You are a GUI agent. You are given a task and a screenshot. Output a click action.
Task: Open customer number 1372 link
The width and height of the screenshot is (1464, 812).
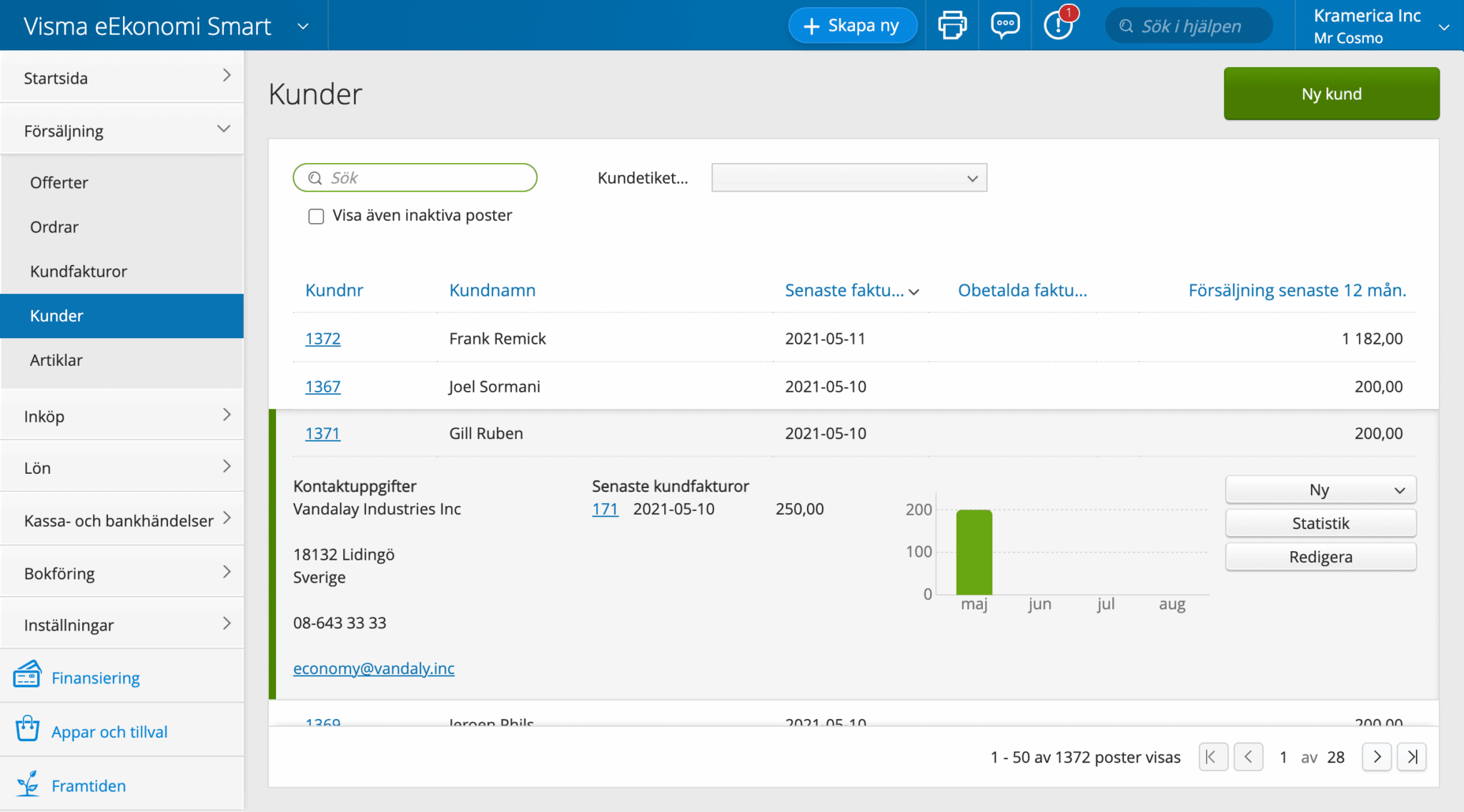click(x=322, y=339)
